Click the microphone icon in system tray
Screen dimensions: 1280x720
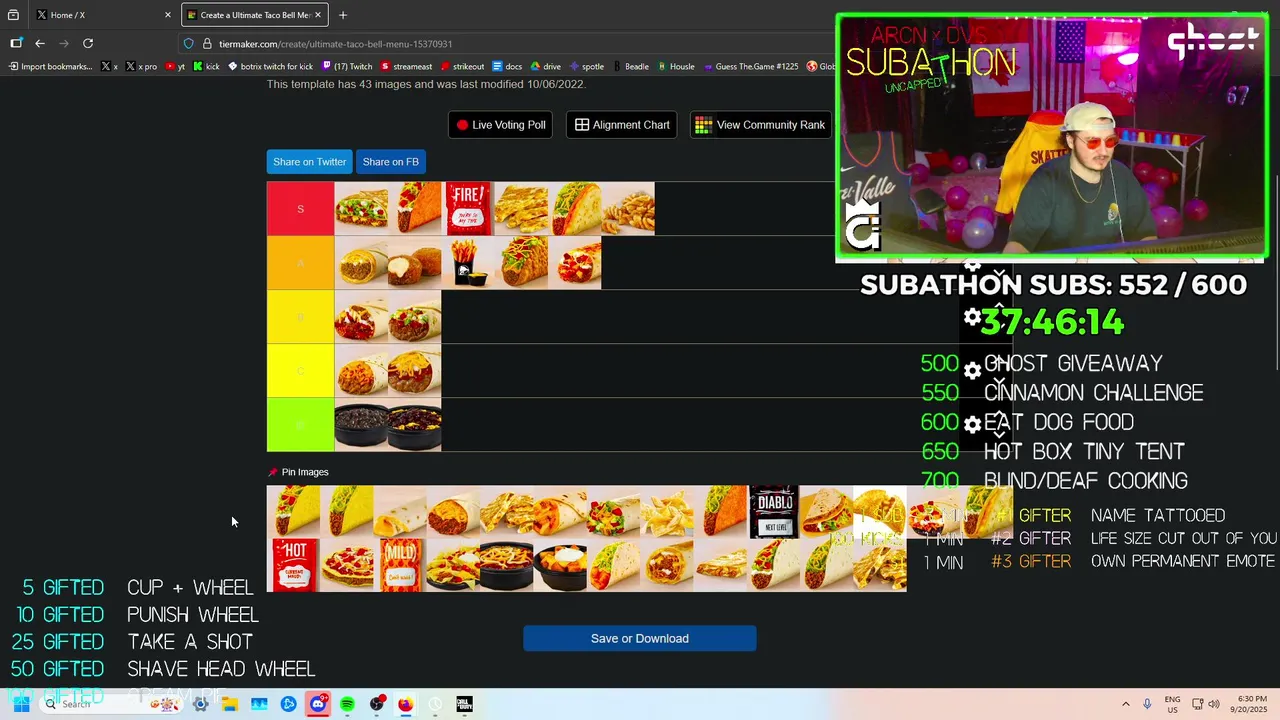coord(1147,704)
